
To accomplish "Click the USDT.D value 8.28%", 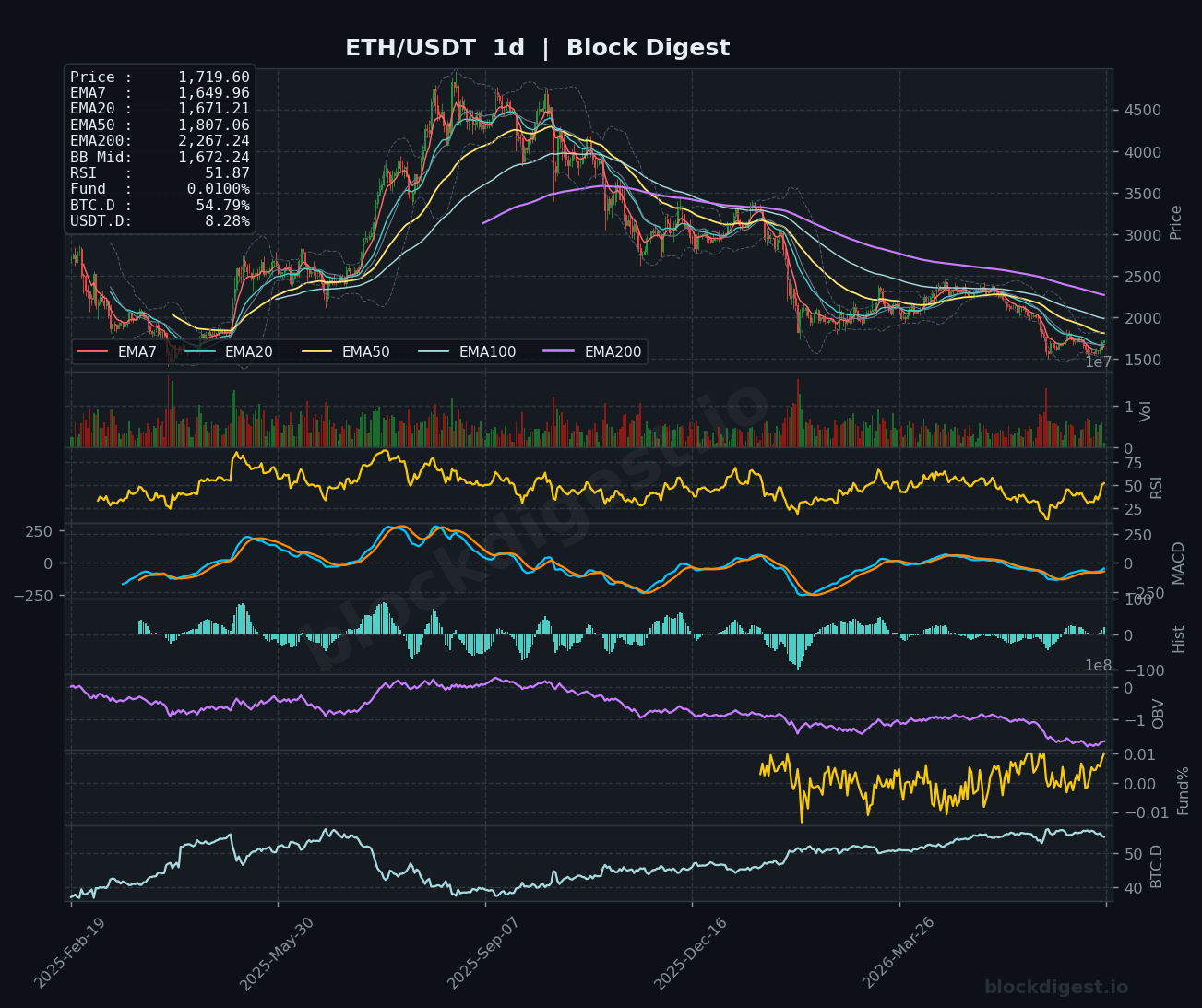I will [227, 221].
